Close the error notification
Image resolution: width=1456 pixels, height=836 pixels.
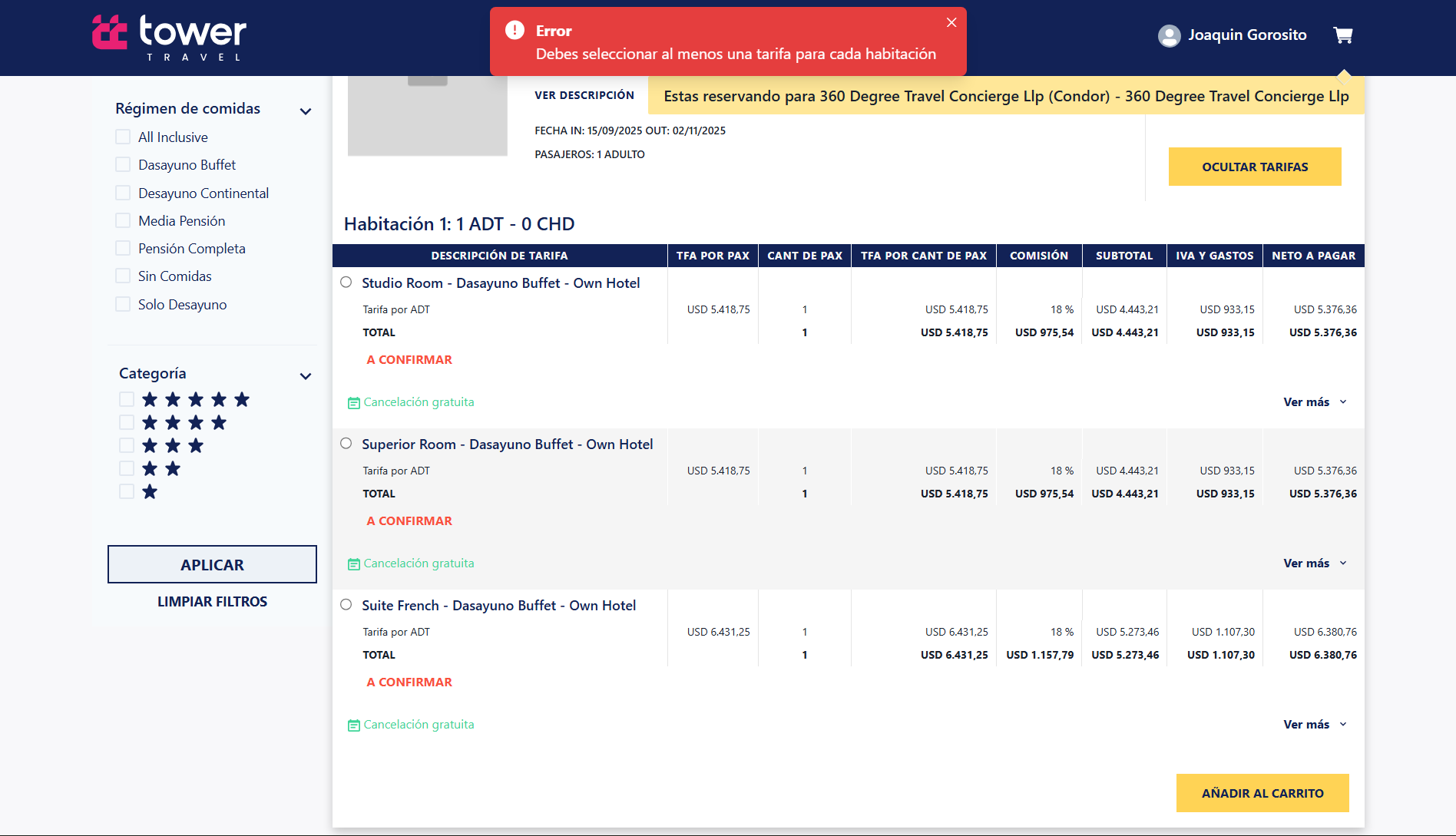[951, 22]
